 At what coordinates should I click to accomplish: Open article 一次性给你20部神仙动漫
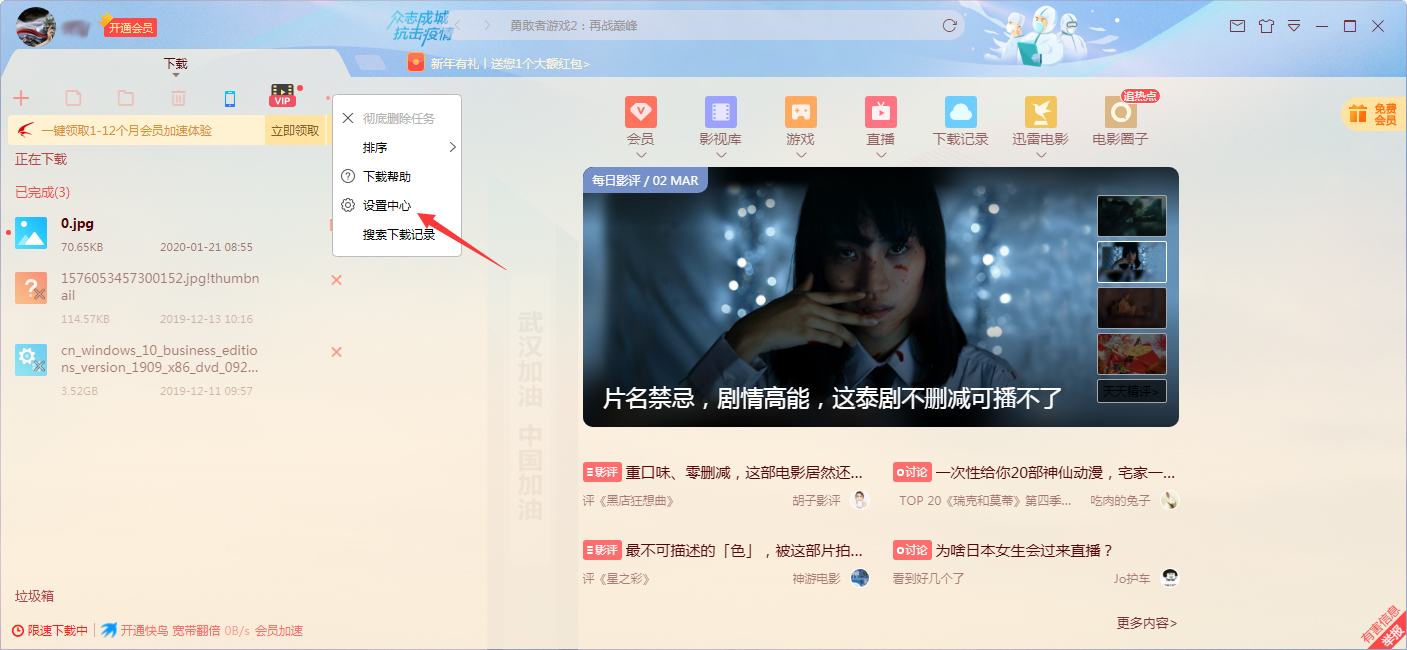(x=1056, y=472)
